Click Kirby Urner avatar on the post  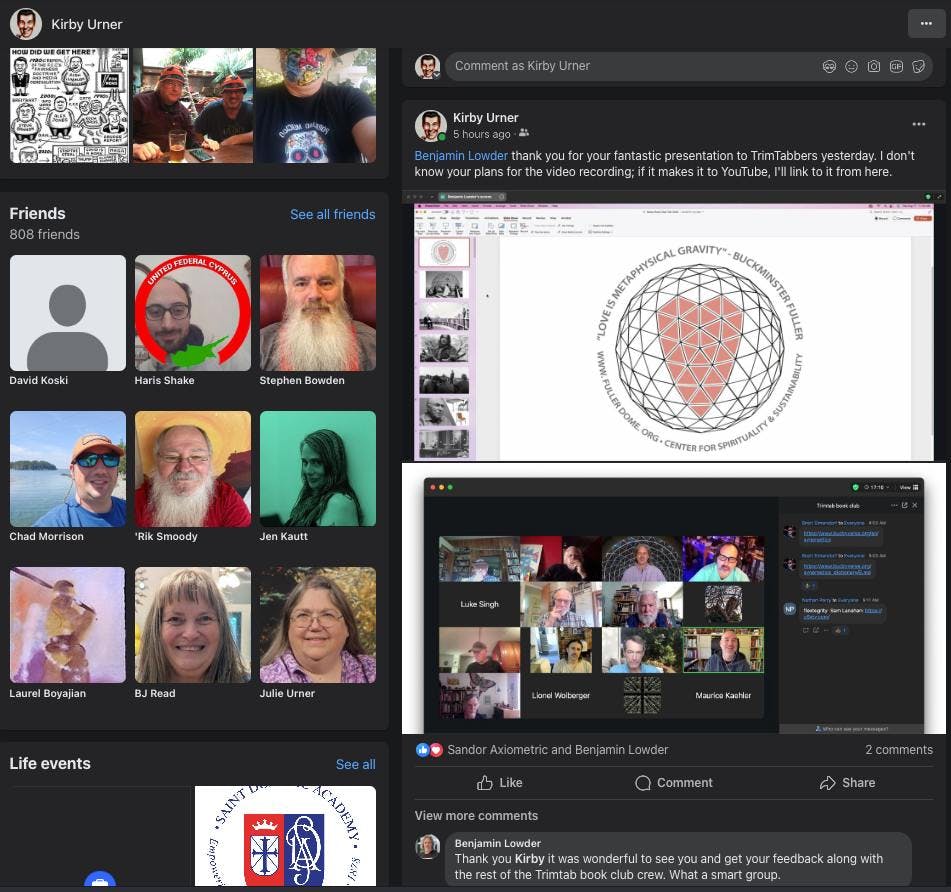point(431,126)
